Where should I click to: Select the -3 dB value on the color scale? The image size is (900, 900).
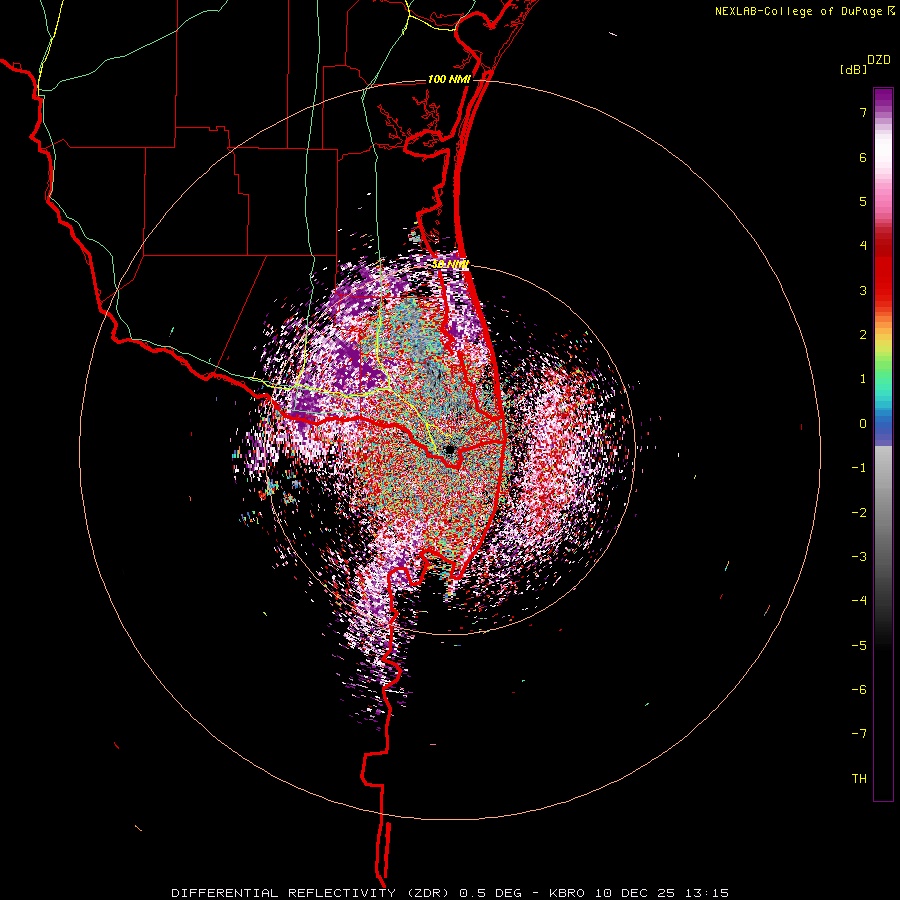pos(859,557)
